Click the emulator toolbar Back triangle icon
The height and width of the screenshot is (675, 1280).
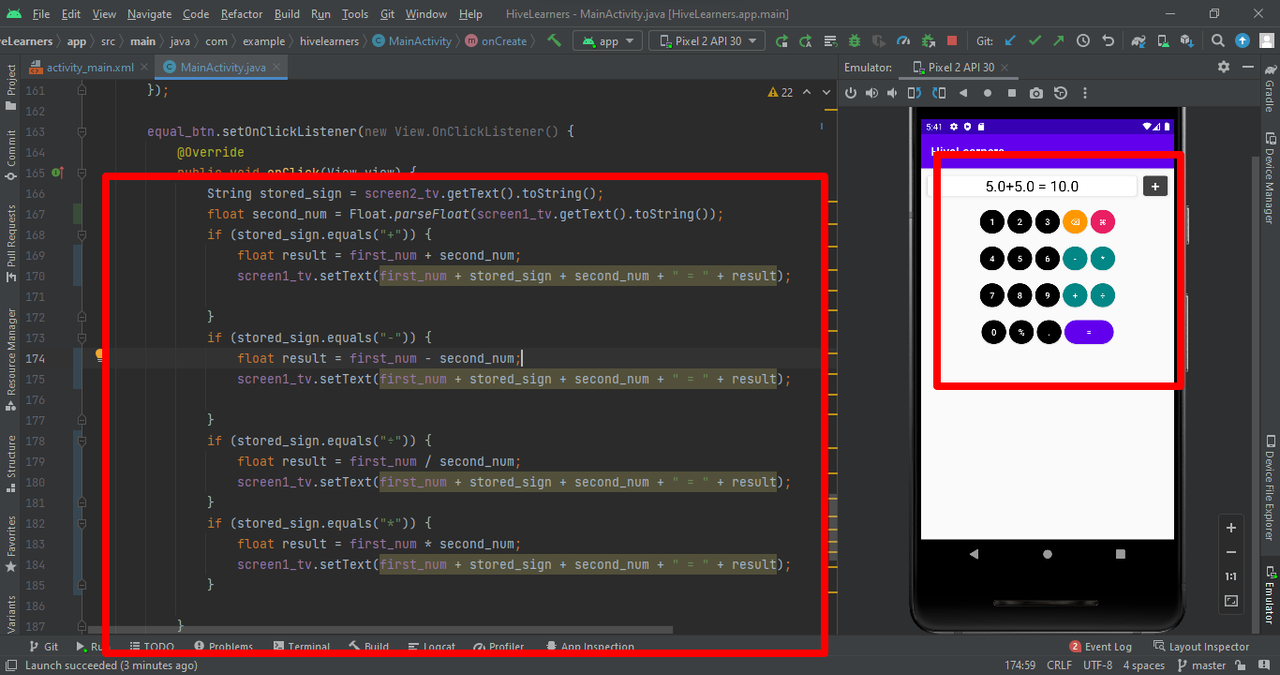[x=963, y=93]
